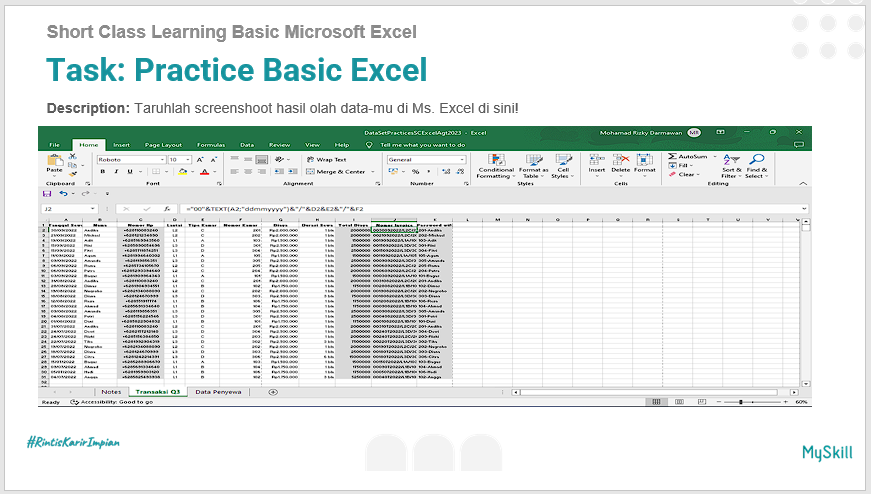Image resolution: width=871 pixels, height=494 pixels.
Task: Open the Data Penyewa sheet tab
Action: click(x=218, y=392)
